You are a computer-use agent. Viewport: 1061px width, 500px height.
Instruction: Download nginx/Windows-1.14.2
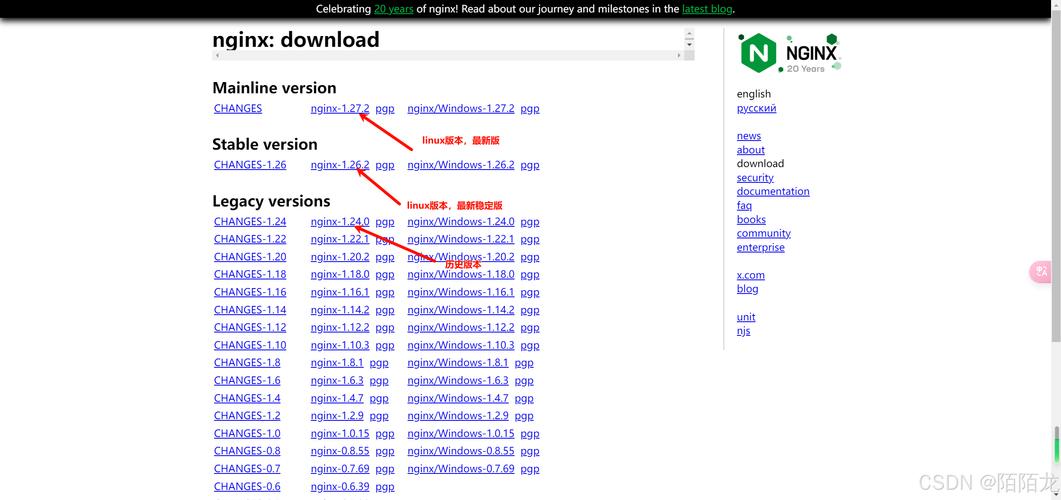pyautogui.click(x=461, y=309)
